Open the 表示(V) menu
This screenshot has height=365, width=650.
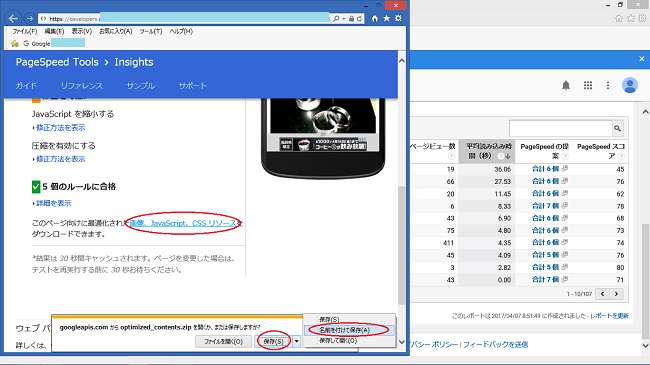(x=82, y=31)
